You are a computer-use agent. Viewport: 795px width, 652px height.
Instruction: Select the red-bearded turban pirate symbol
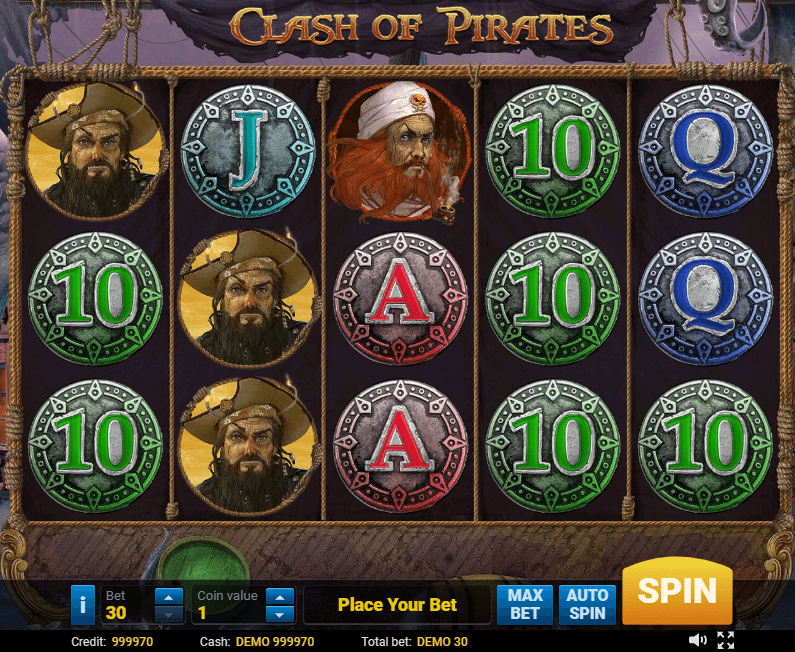pos(399,152)
